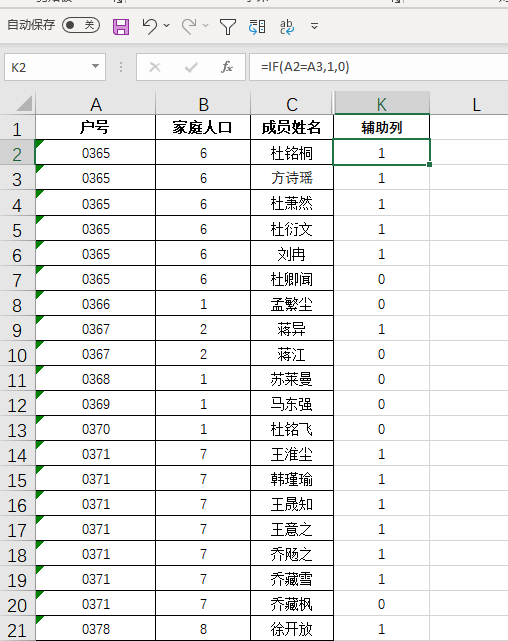Click the name cell 王意之

coord(292,529)
